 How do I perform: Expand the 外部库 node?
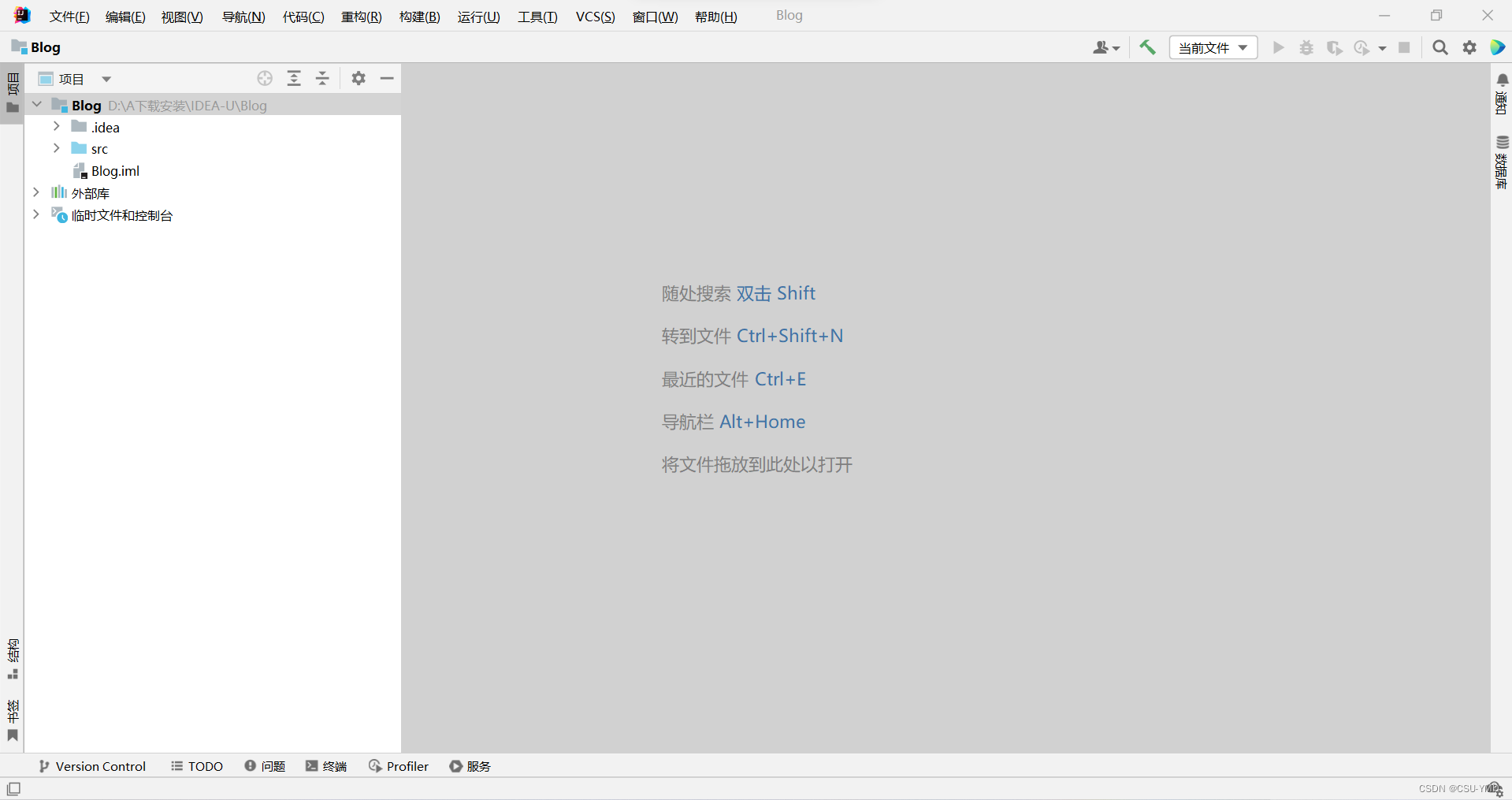(x=36, y=192)
